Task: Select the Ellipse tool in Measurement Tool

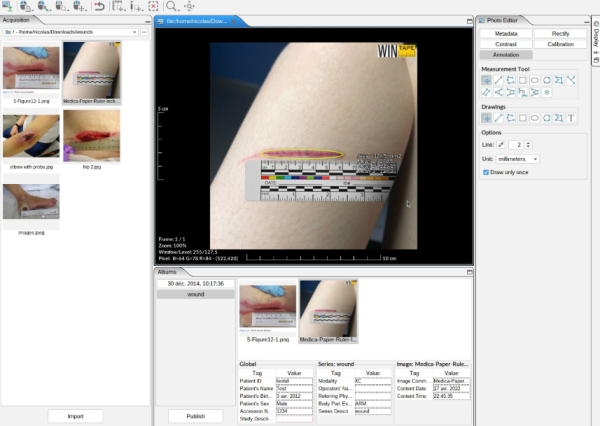Action: tap(535, 80)
